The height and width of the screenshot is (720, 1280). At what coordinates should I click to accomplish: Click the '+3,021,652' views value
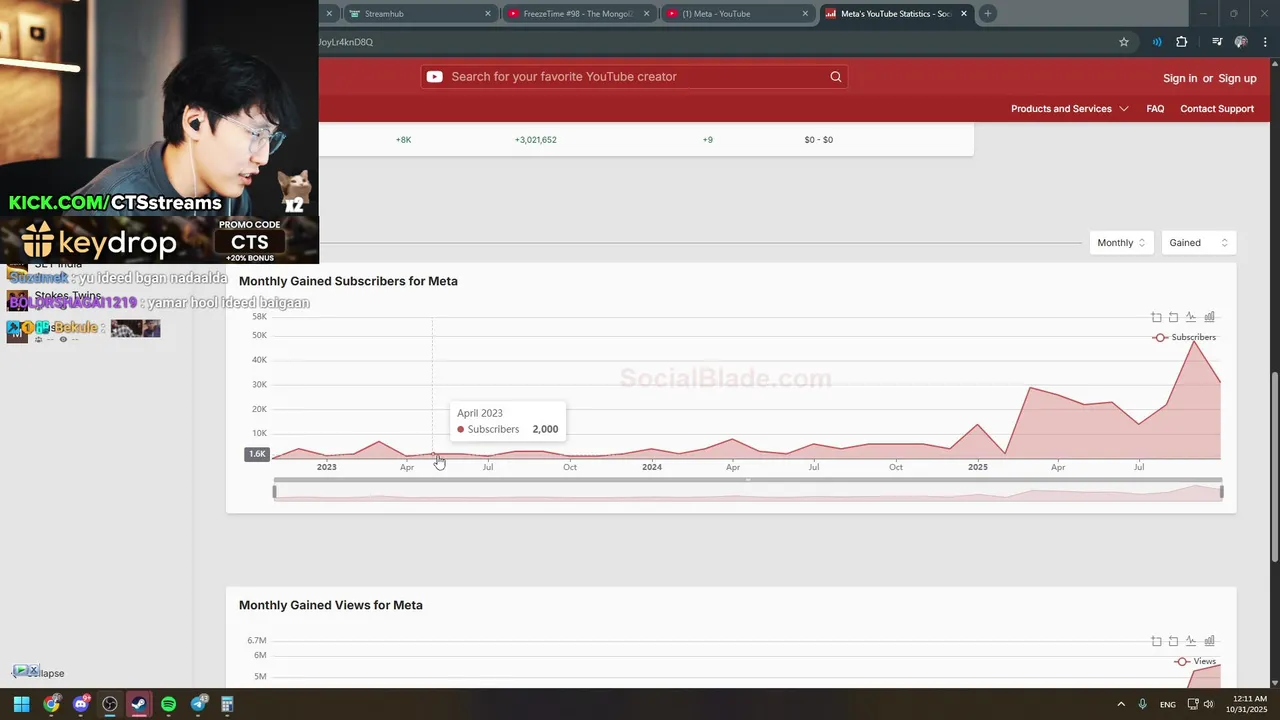[x=536, y=140]
